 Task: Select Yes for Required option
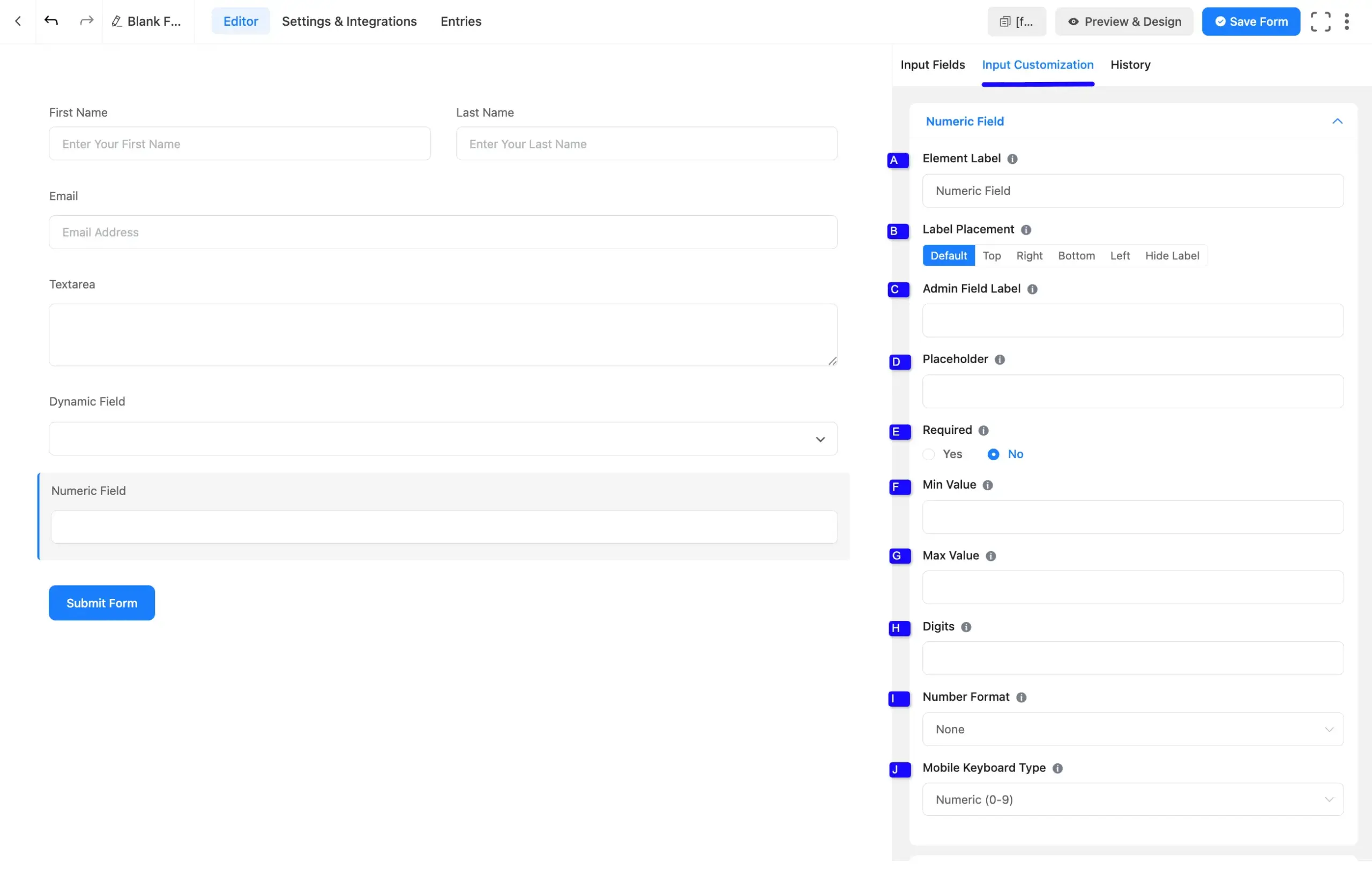[x=929, y=454]
